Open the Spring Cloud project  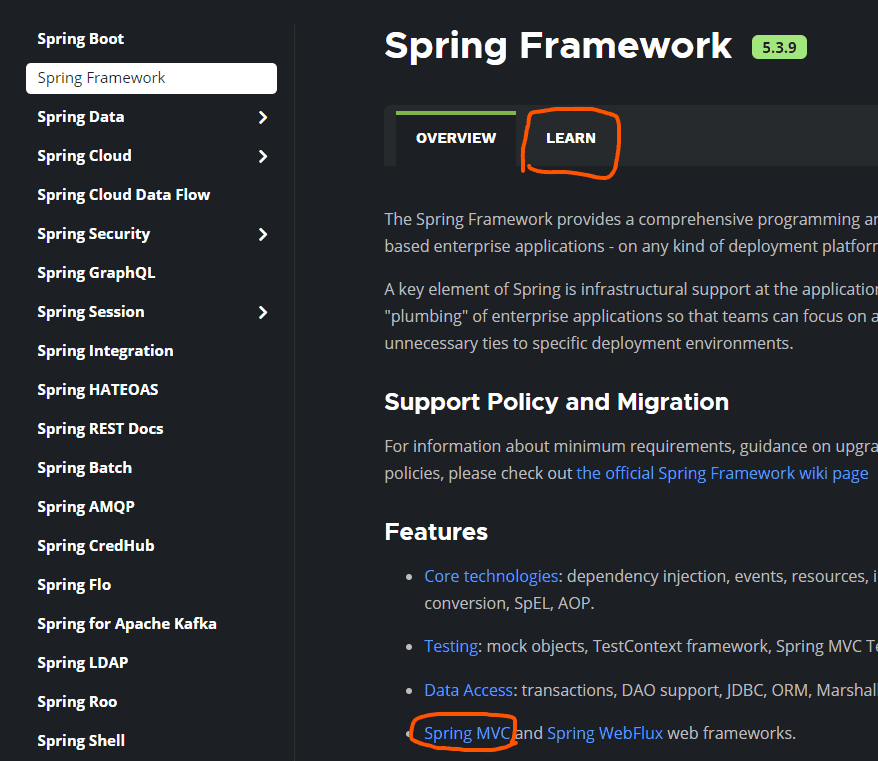pyautogui.click(x=85, y=156)
